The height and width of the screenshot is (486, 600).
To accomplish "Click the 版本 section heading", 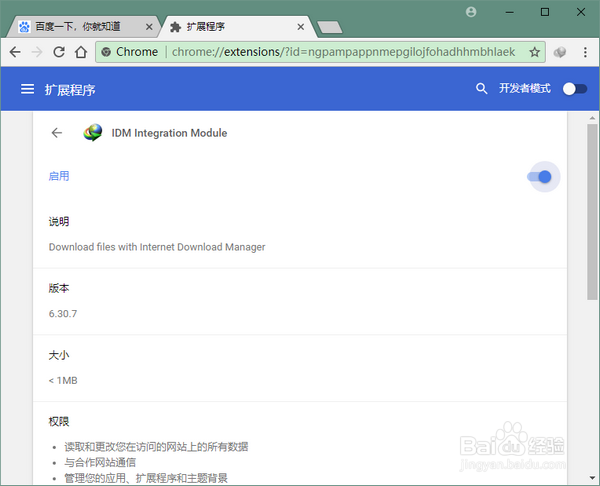I will (59, 288).
